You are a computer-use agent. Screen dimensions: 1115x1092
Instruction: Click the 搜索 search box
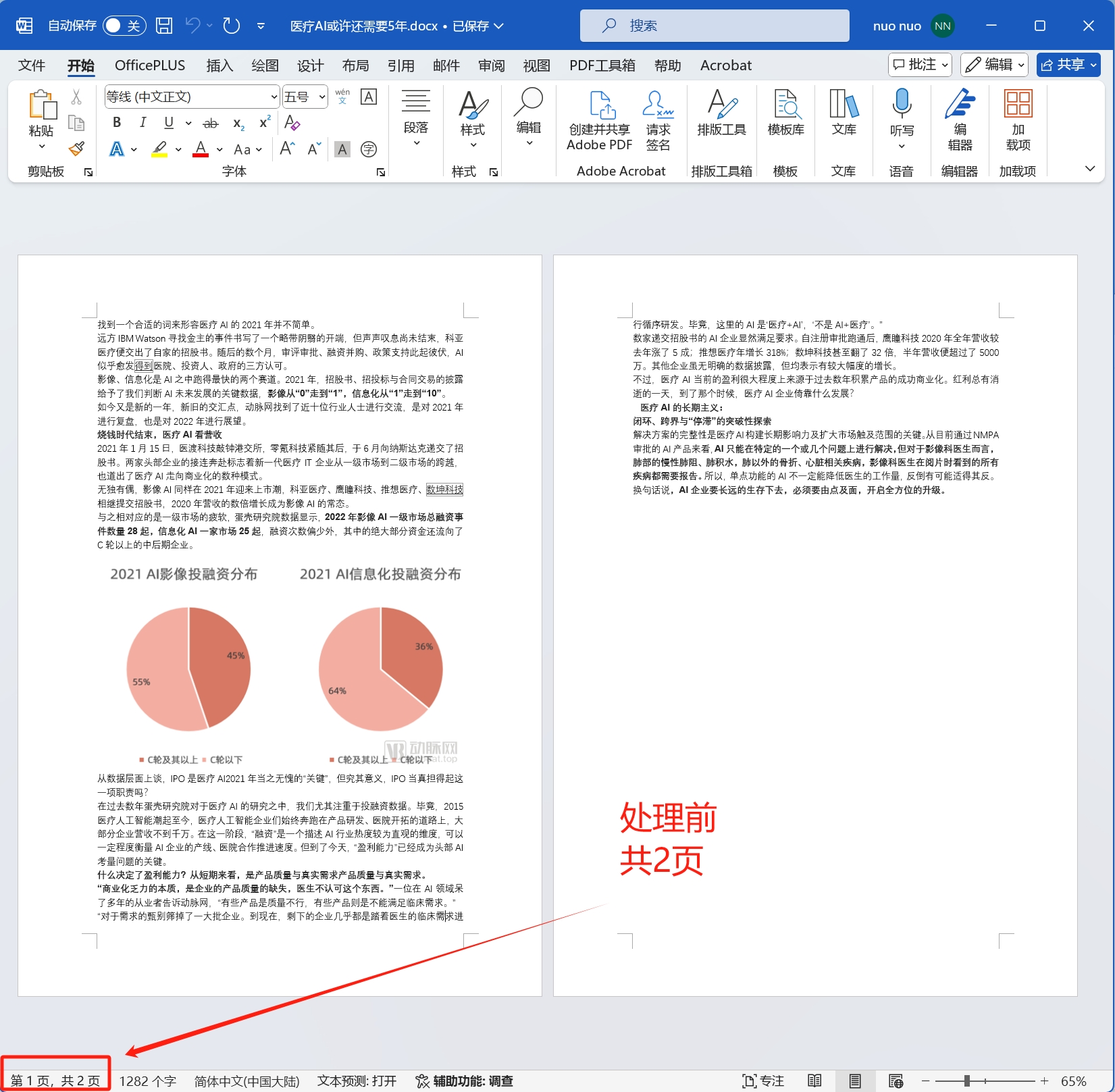(x=714, y=25)
